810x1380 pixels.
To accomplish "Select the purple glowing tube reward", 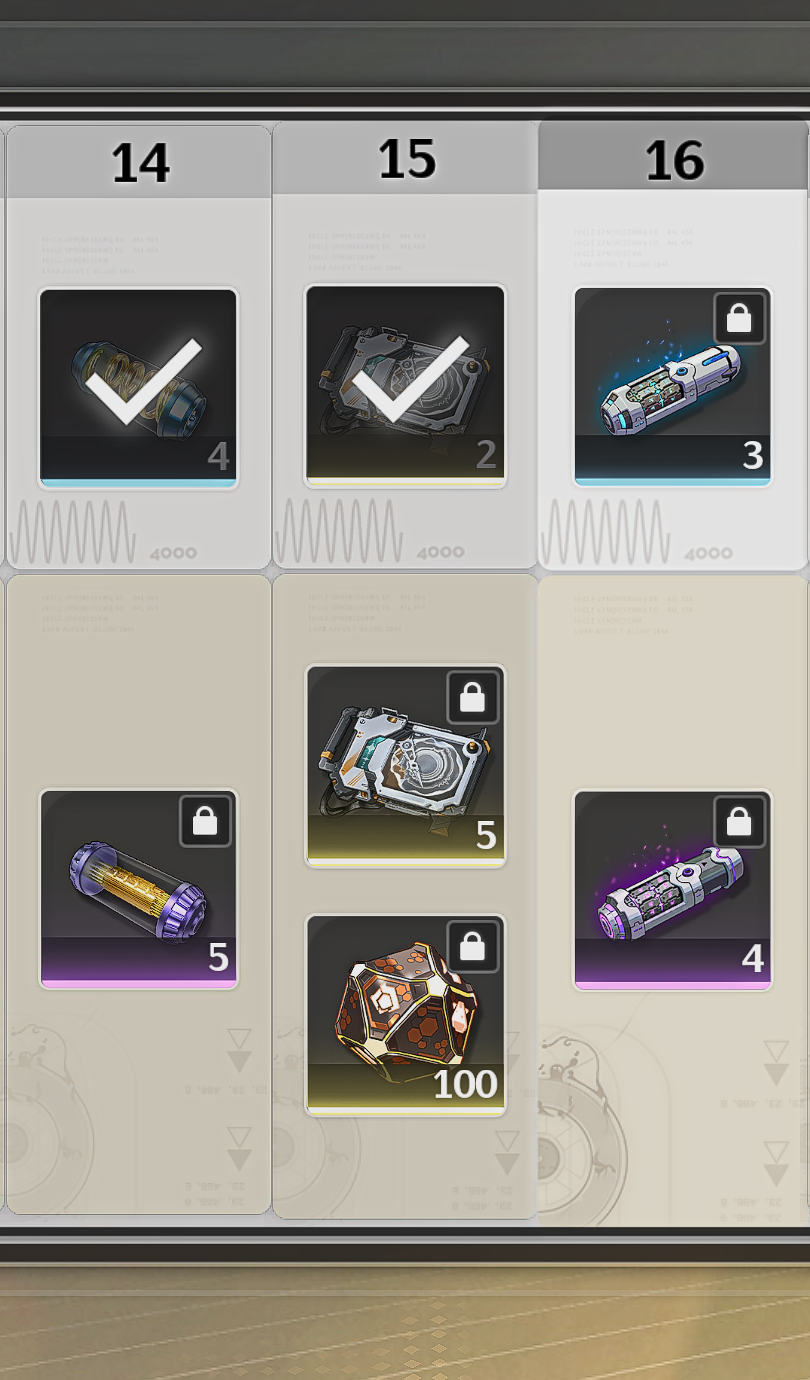I will click(x=673, y=890).
